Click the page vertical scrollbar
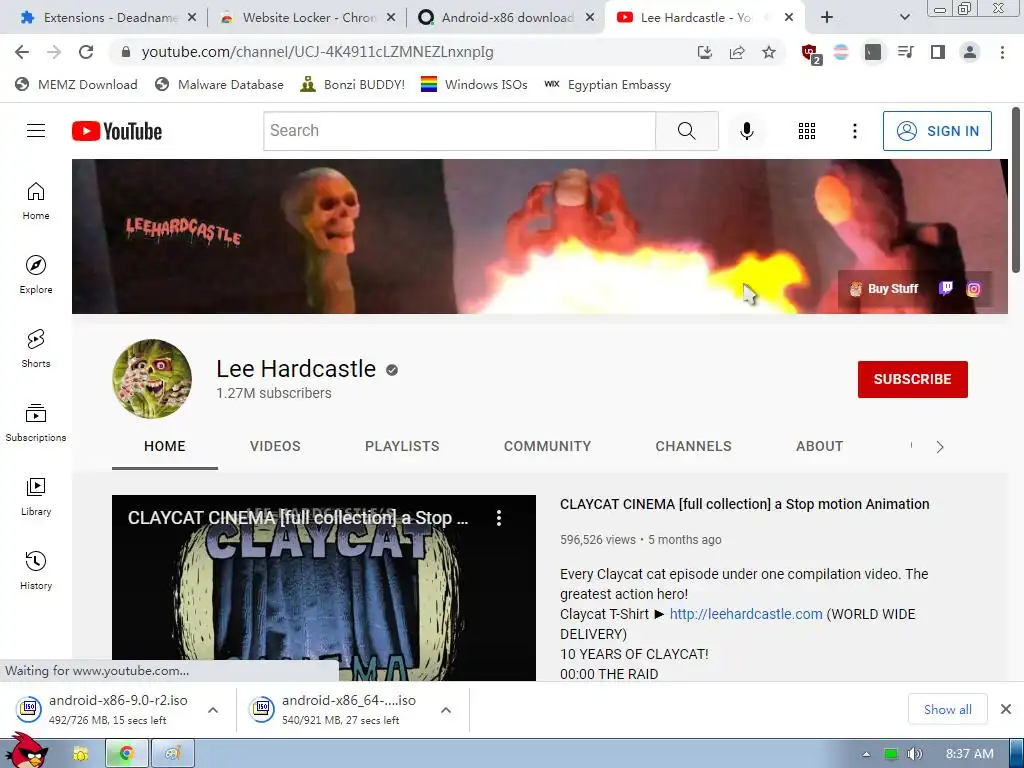 1016,189
